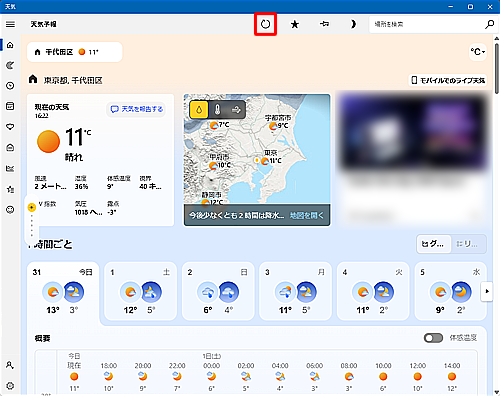Open Home forecast in sidebar
500x396 pixels.
(x=10, y=45)
